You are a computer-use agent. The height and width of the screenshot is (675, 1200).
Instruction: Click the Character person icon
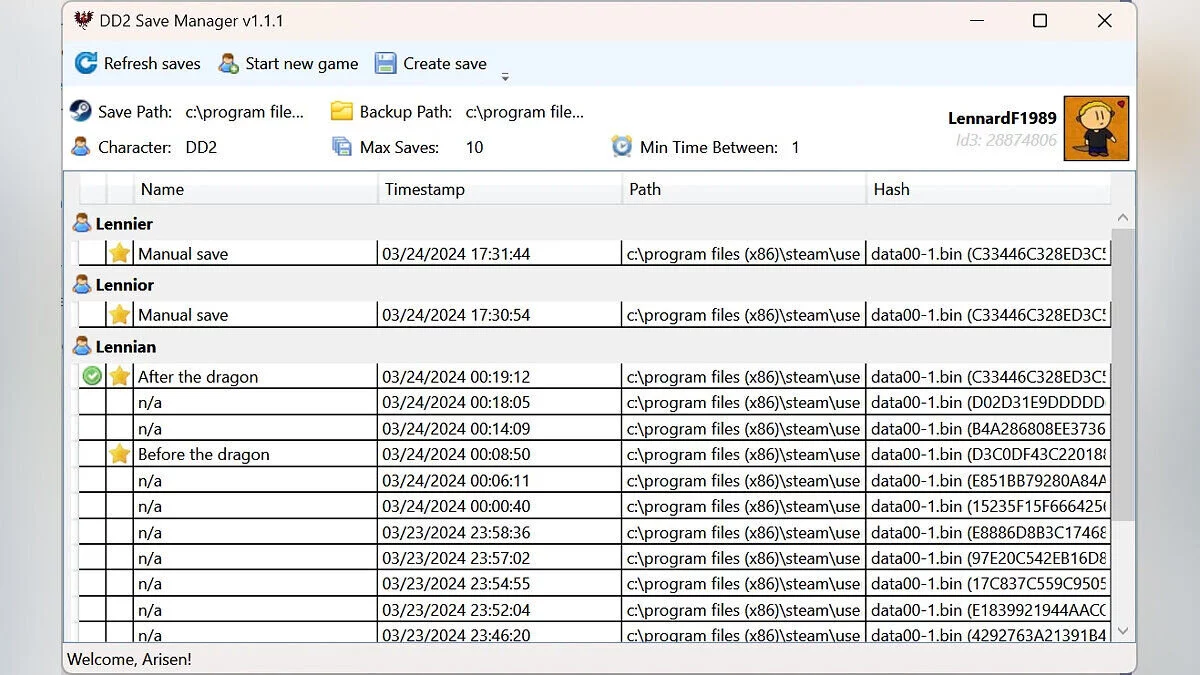pyautogui.click(x=81, y=147)
